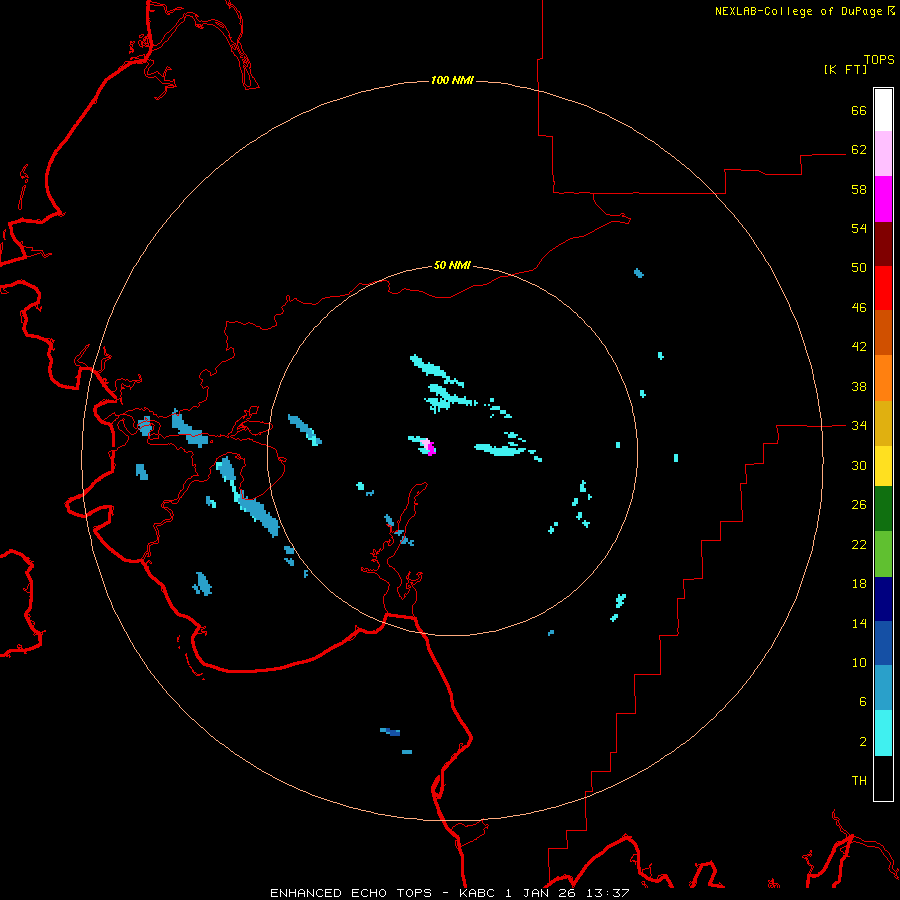The width and height of the screenshot is (900, 900).
Task: Select the bright red legend swatch
Action: coord(883,288)
